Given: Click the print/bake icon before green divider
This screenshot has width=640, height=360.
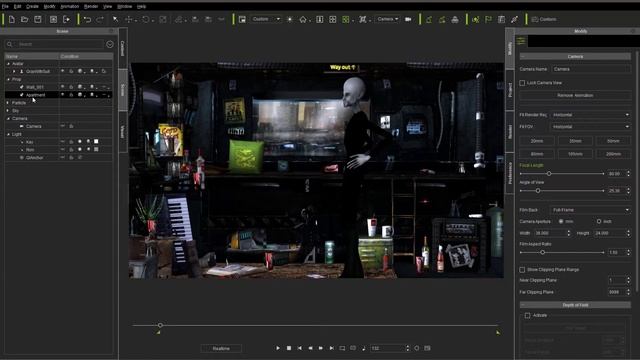Looking at the screenshot, I should [x=455, y=19].
